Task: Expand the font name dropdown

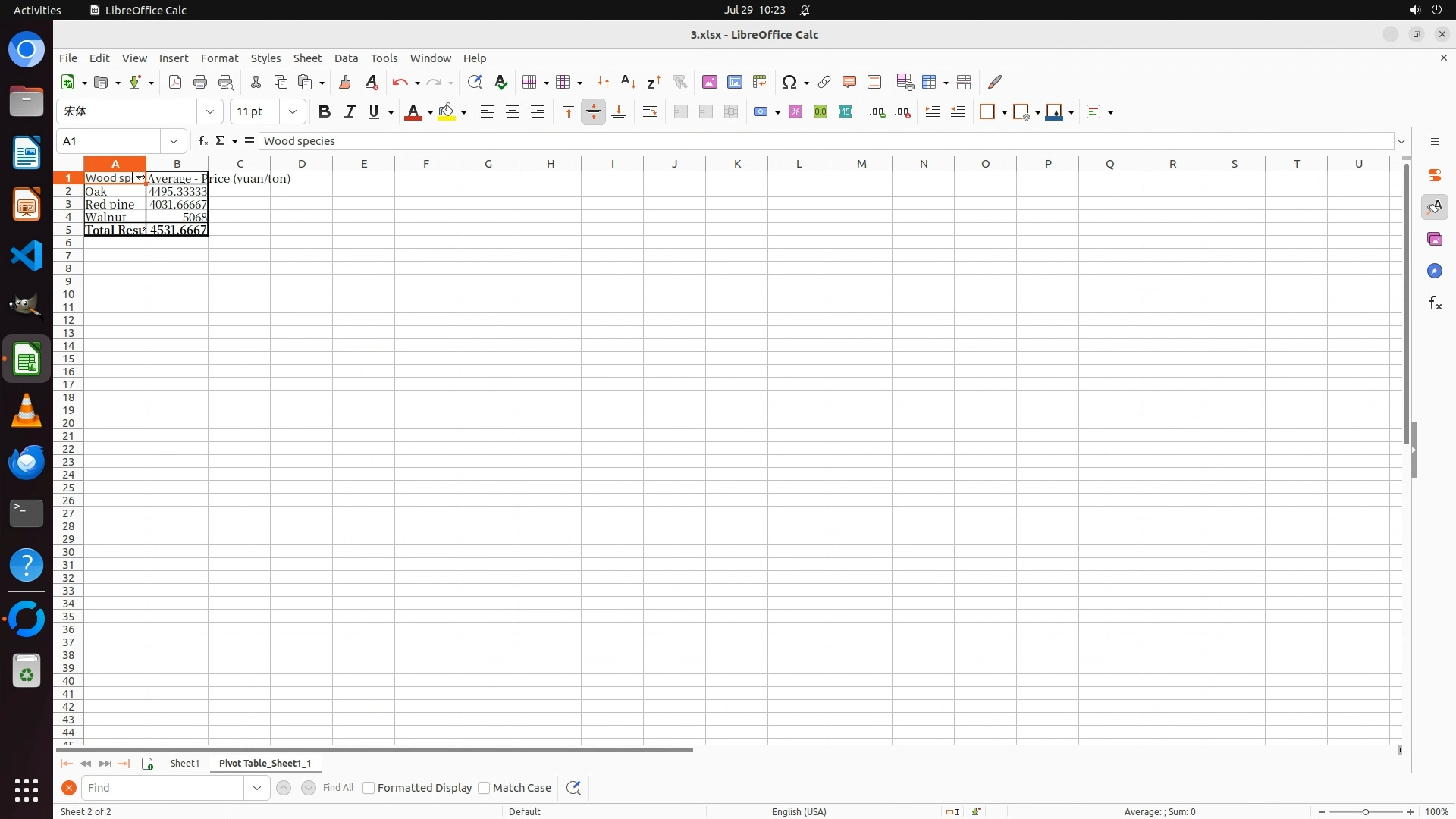Action: 210,112
